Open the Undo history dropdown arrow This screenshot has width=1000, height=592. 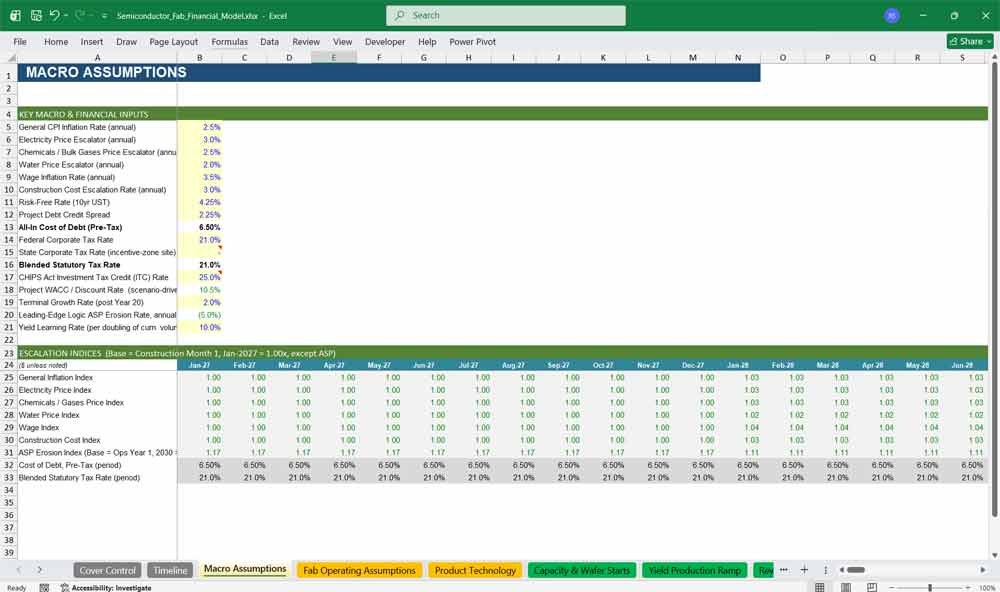(66, 15)
